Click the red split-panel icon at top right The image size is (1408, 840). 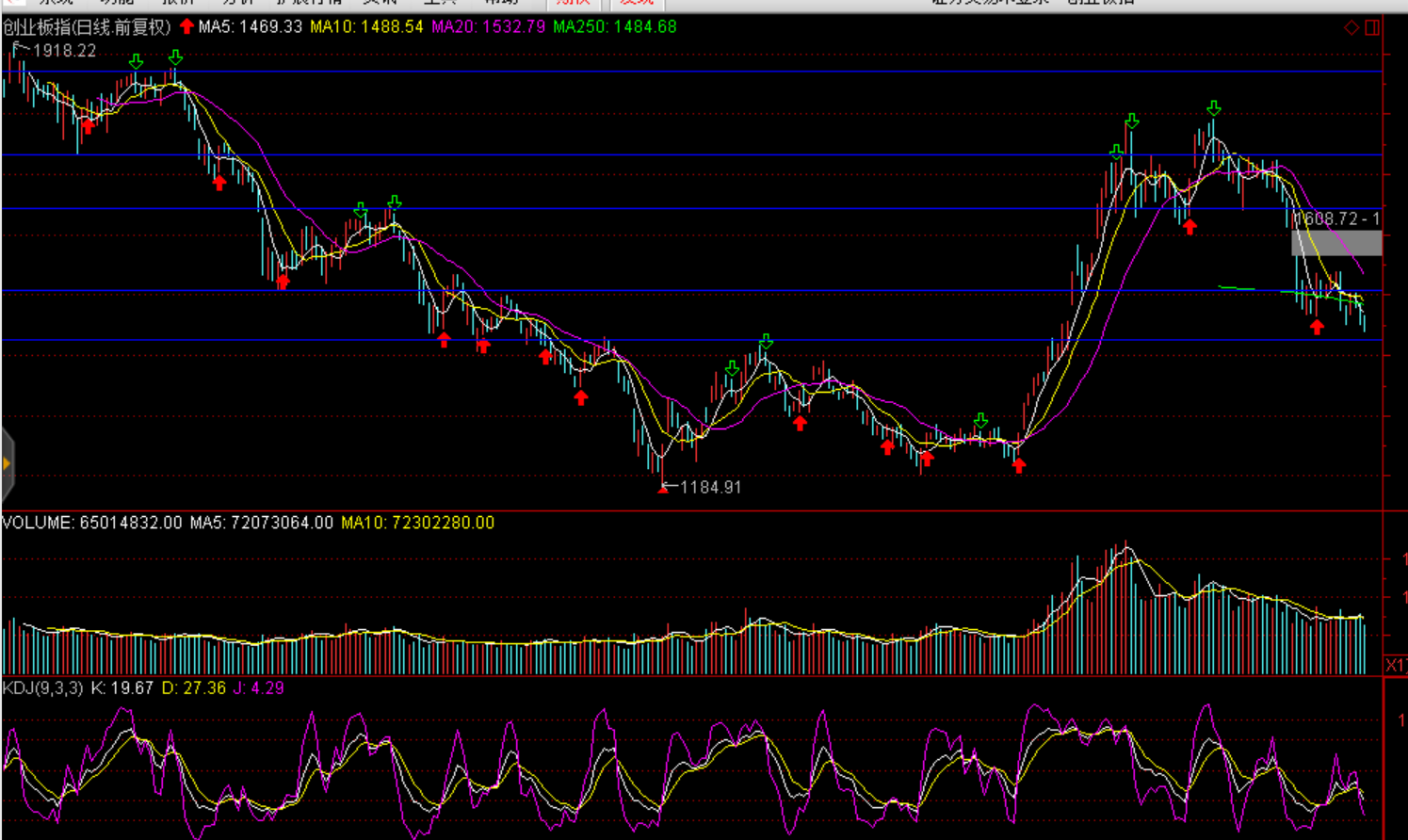tap(1372, 27)
